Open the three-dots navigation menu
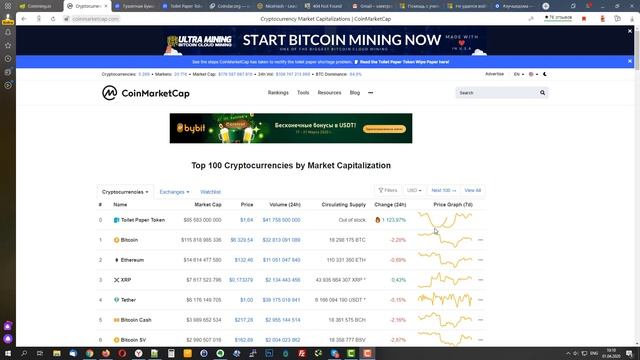Screen dimensions: 640x360 pos(370,93)
